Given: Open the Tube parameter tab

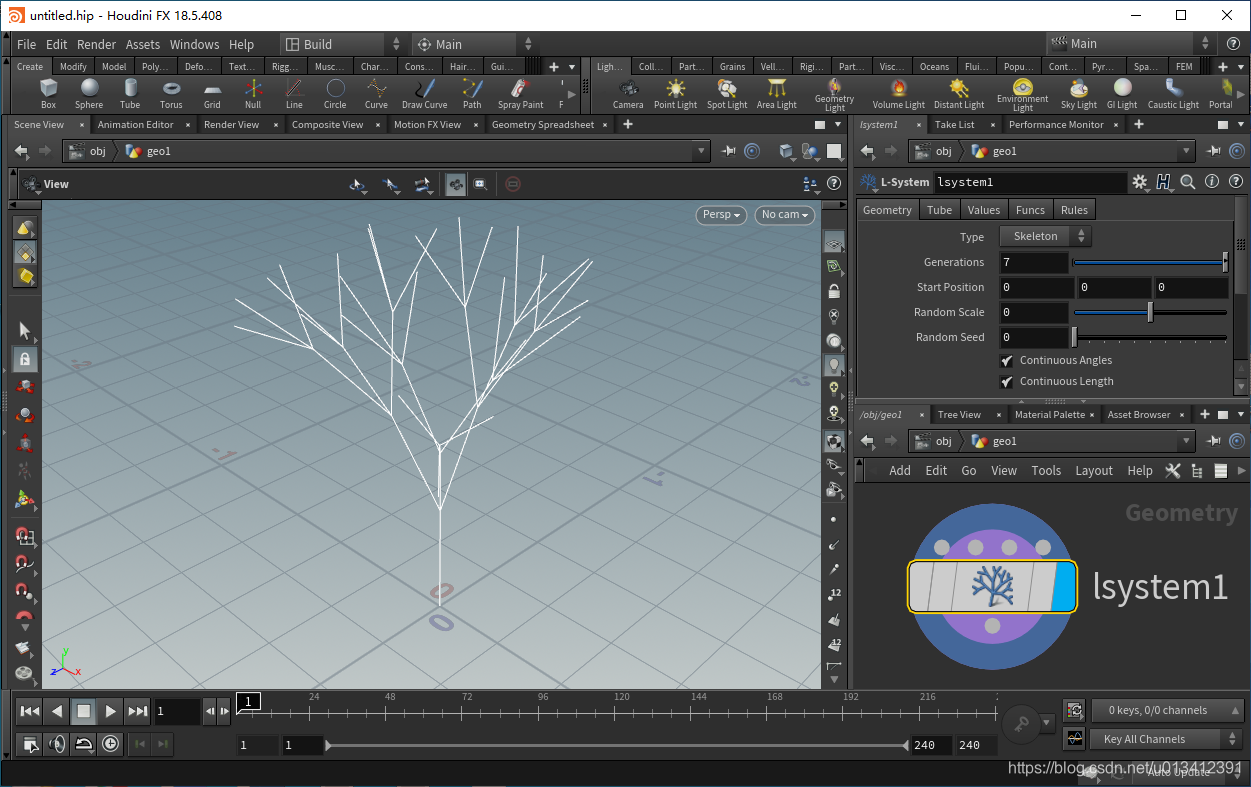Looking at the screenshot, I should coord(939,210).
